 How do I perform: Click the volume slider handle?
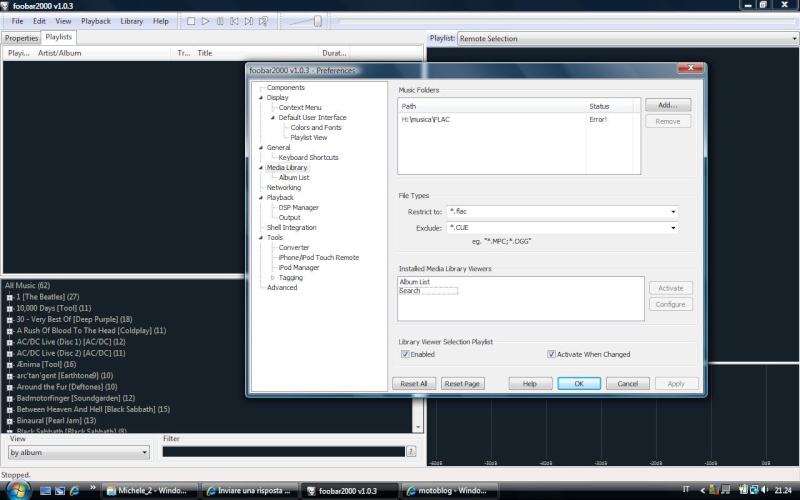tap(318, 21)
